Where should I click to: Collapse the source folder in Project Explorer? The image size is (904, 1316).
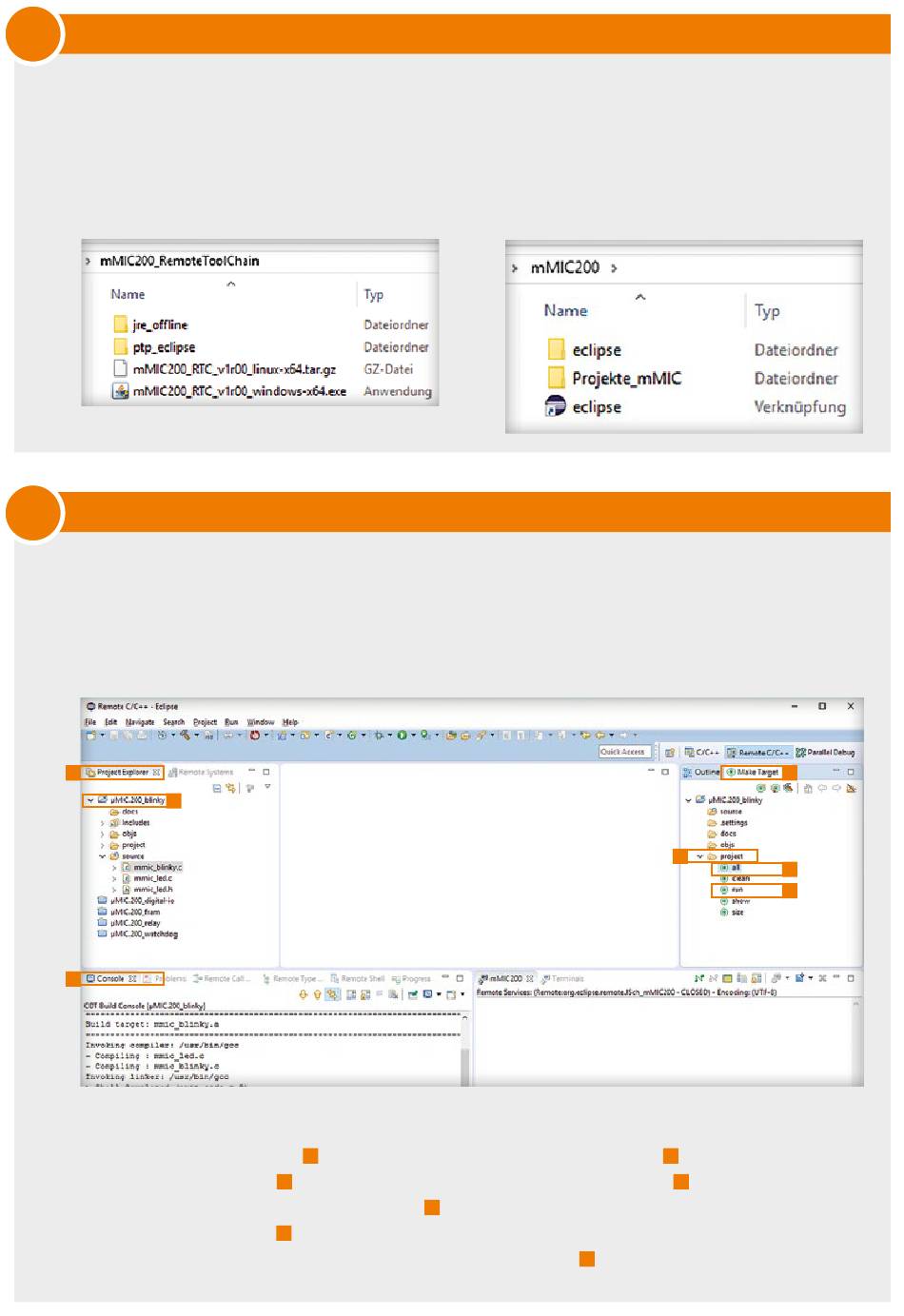(x=103, y=856)
